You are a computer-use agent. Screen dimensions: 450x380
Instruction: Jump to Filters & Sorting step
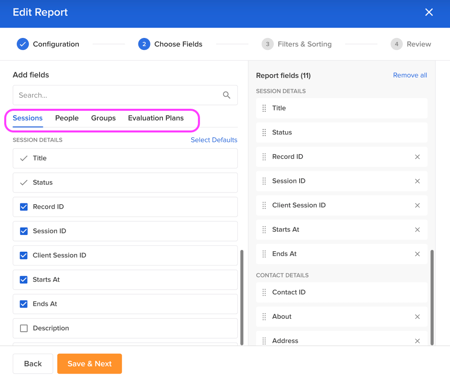297,44
